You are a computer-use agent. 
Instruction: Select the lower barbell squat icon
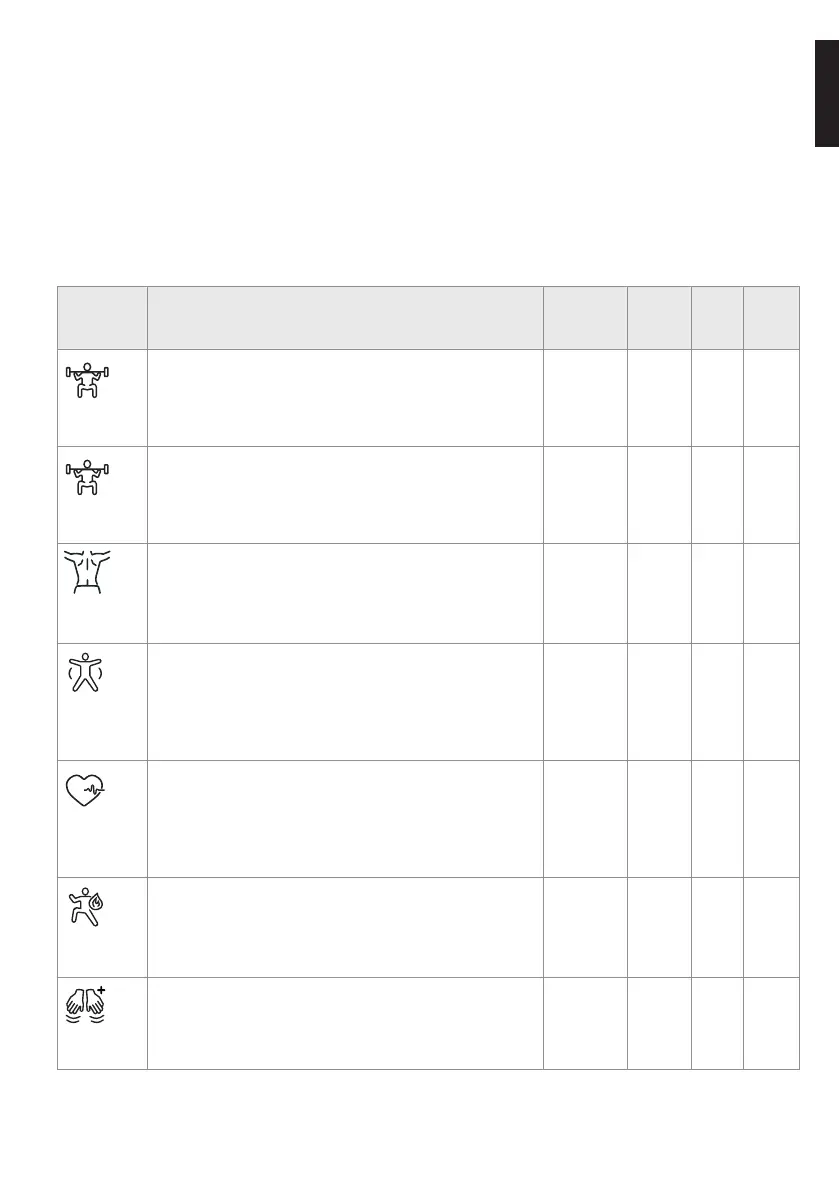pos(87,480)
